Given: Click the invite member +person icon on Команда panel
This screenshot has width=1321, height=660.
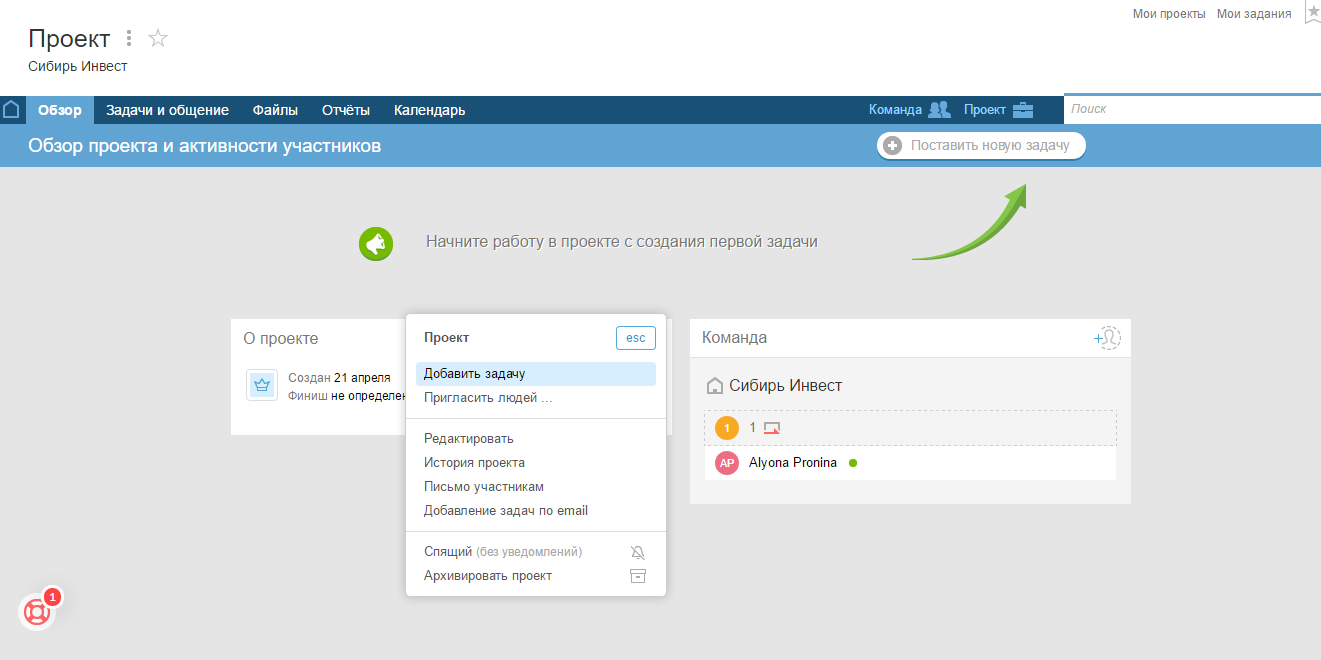Looking at the screenshot, I should click(1106, 338).
